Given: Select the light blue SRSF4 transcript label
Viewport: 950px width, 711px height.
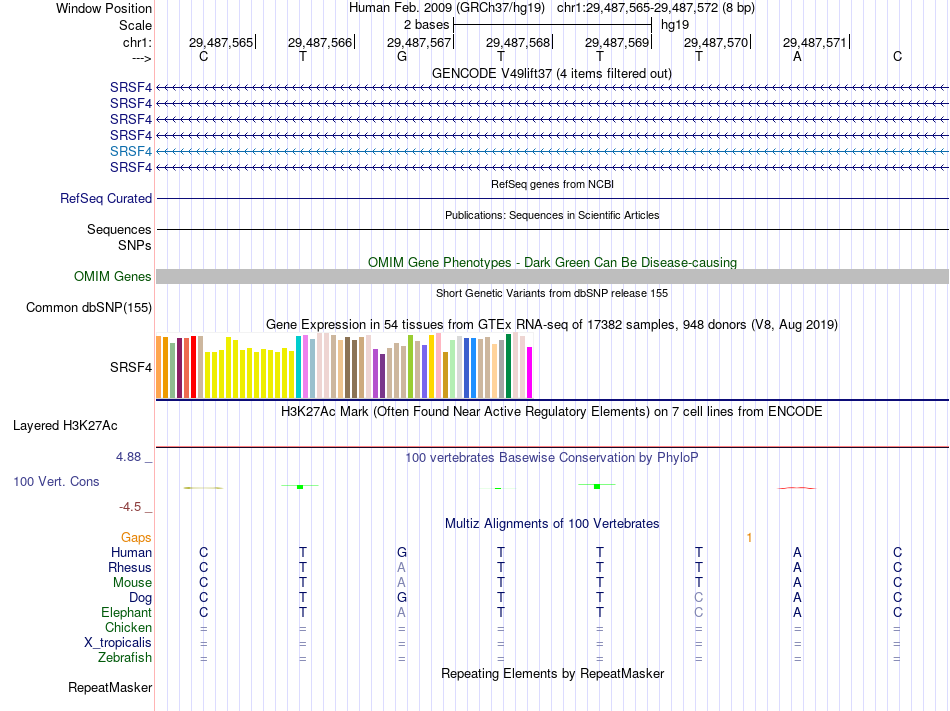Looking at the screenshot, I should [x=131, y=151].
